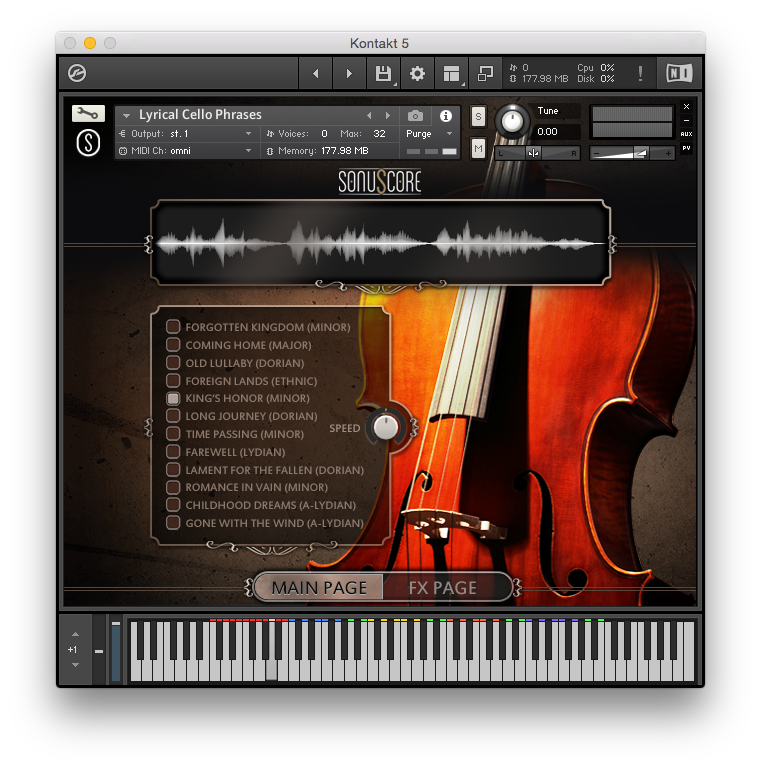The height and width of the screenshot is (768, 761).
Task: Open the Output st. 1 dropdown
Action: pos(187,133)
